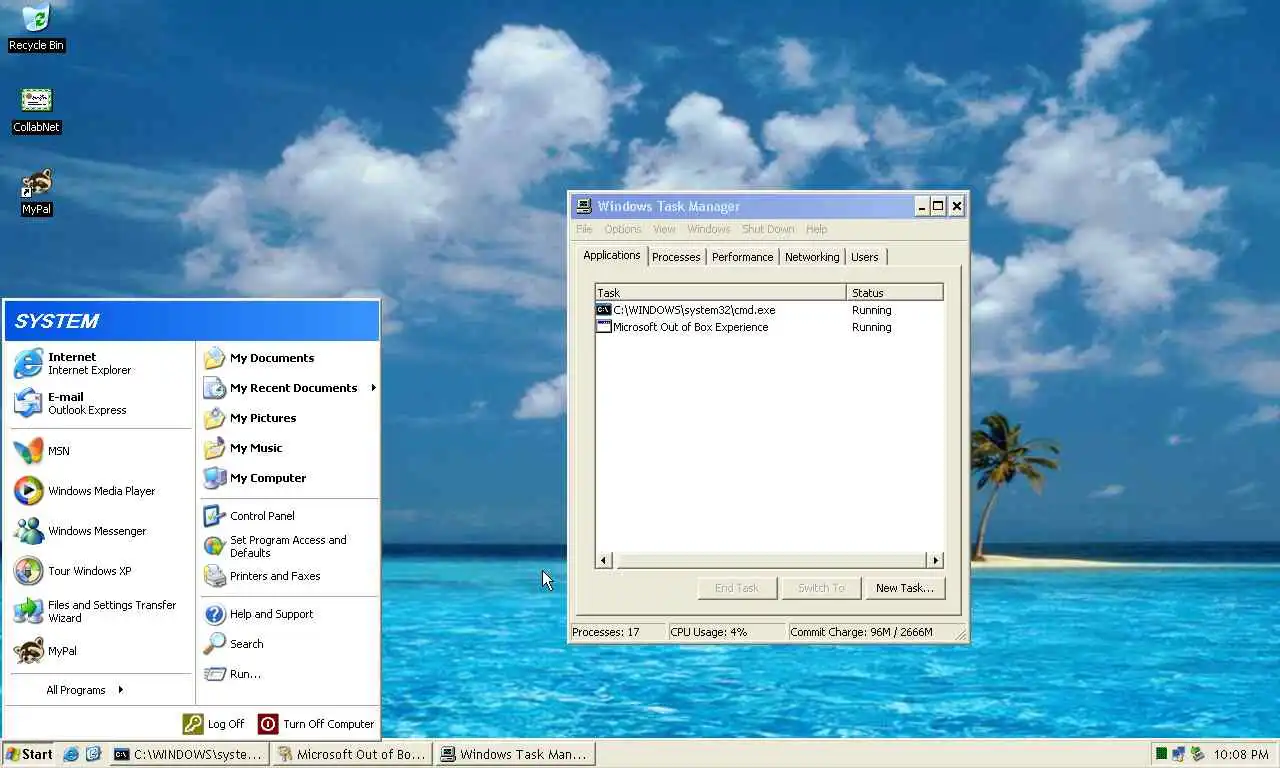Click the second quick launch icon beside Start
1280x768 pixels.
pos(93,754)
